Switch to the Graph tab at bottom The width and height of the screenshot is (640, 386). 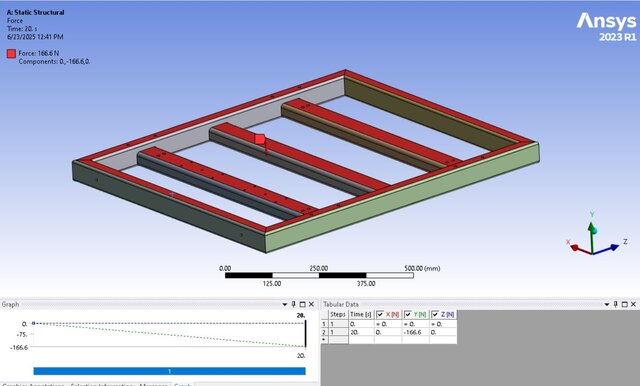pos(182,384)
